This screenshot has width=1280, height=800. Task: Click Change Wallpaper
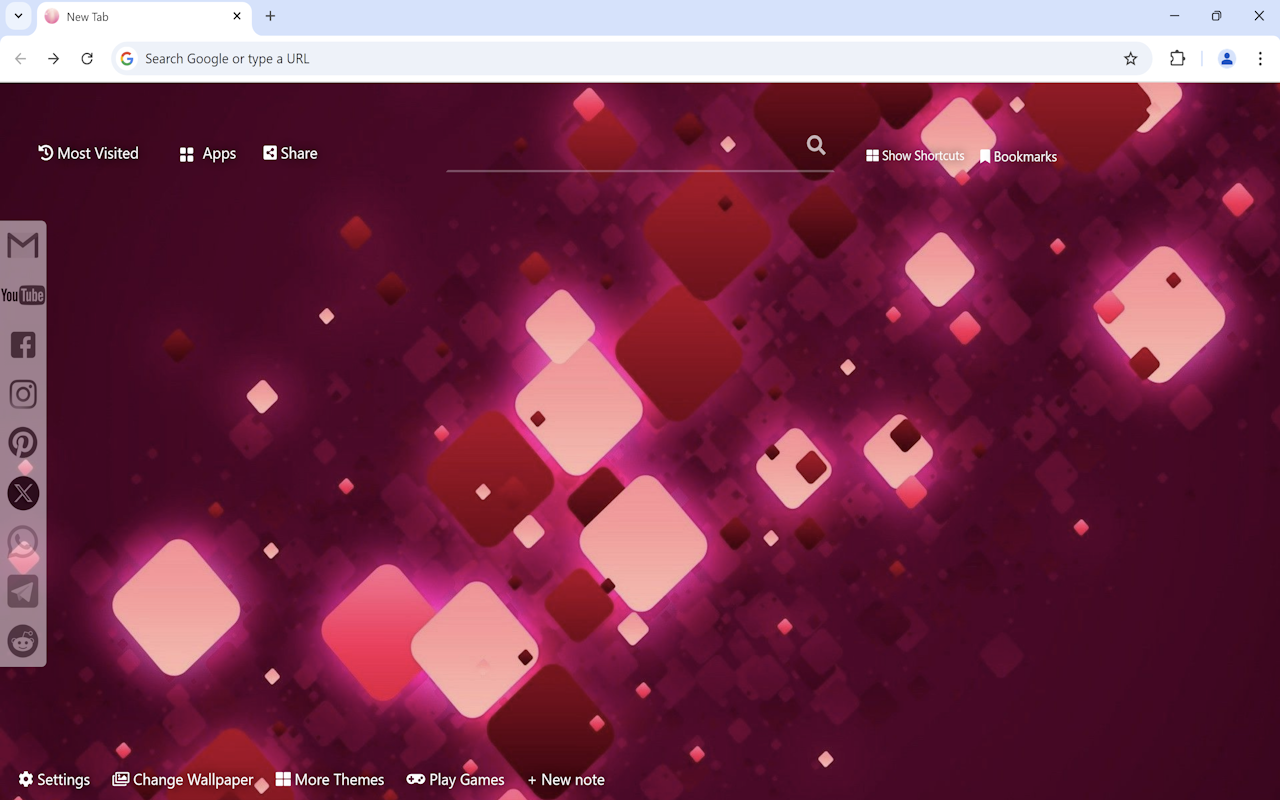coord(182,780)
